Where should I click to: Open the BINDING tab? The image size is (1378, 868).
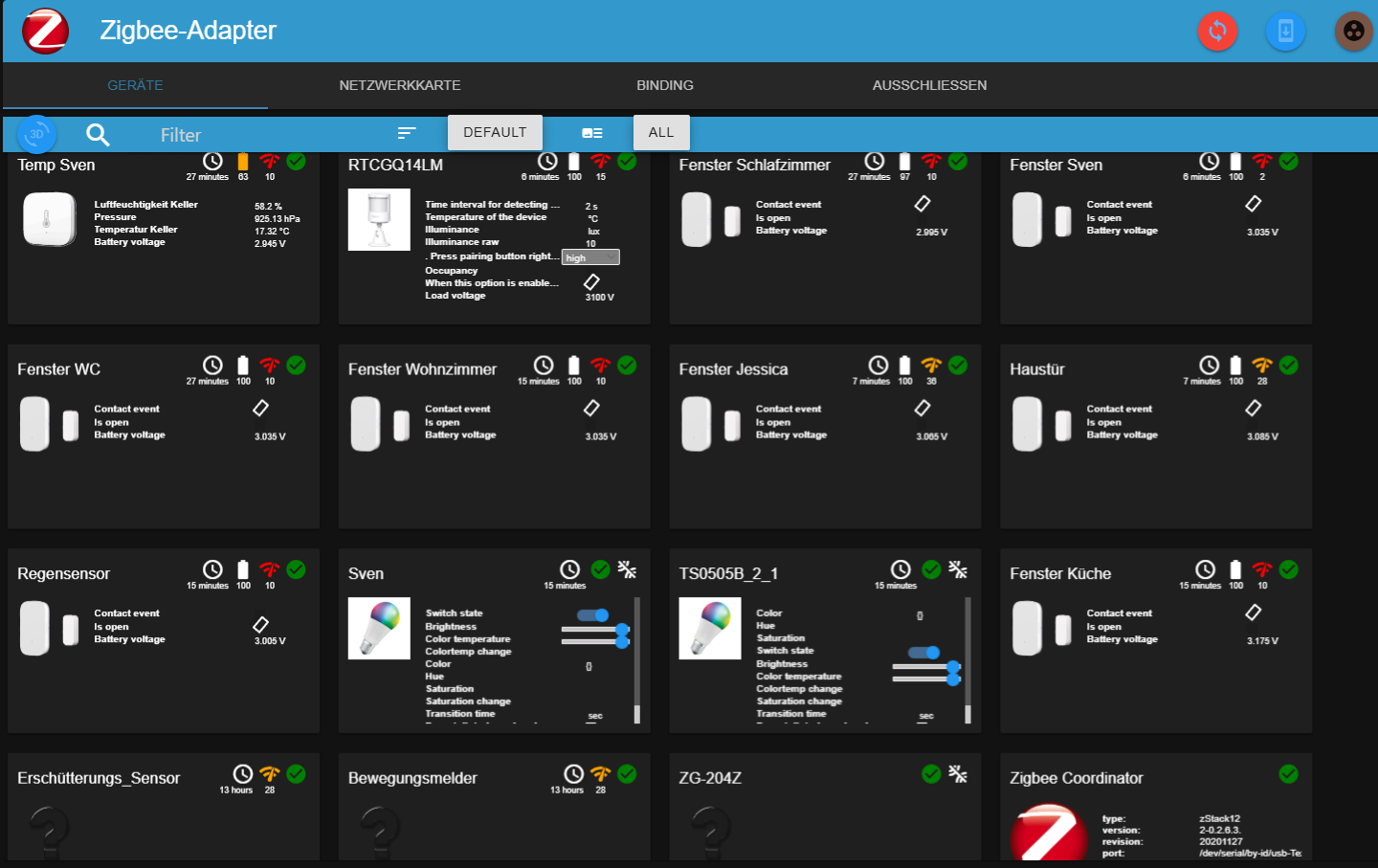pyautogui.click(x=665, y=85)
